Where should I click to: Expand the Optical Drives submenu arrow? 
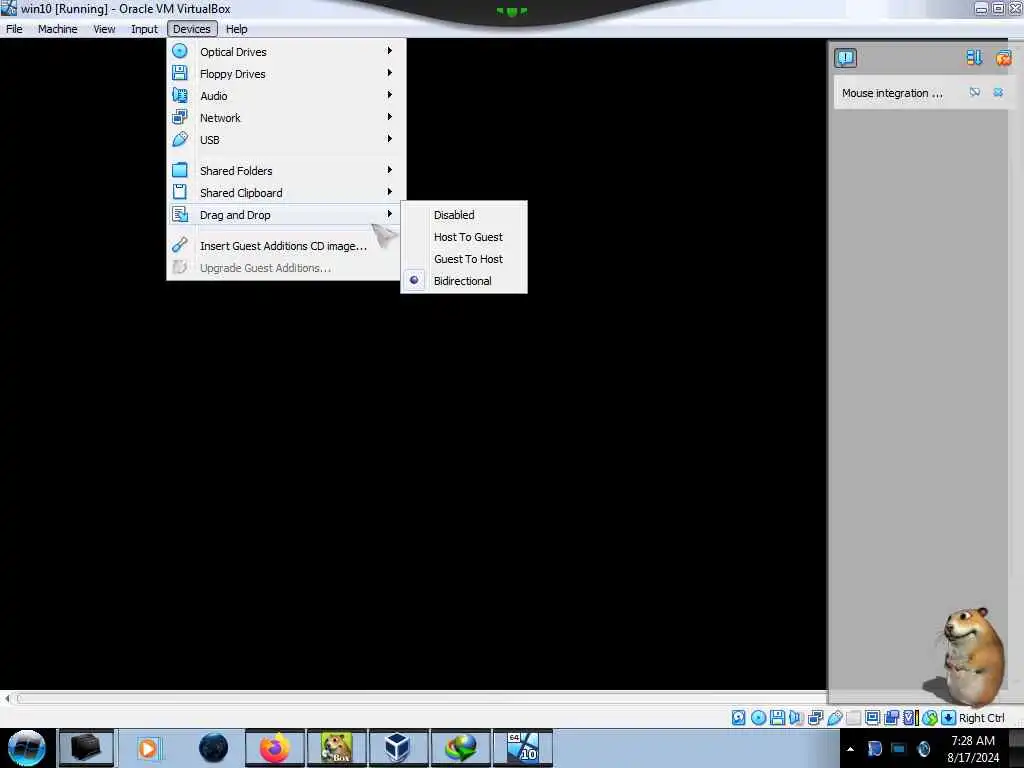coord(389,51)
